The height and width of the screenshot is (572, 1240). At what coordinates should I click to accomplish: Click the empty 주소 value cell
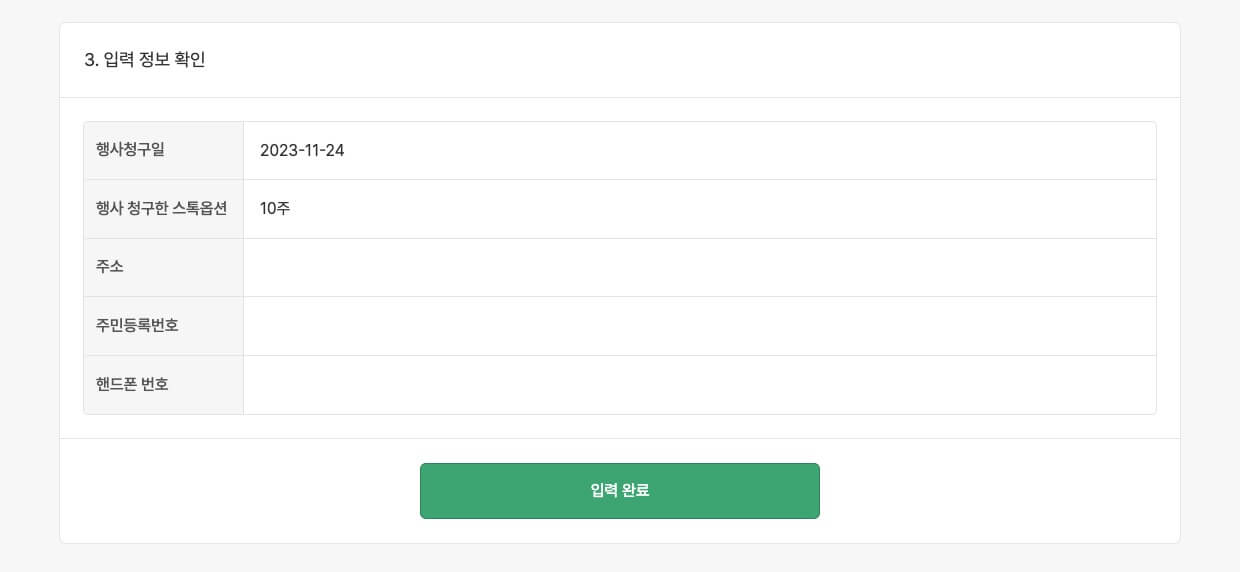point(699,267)
